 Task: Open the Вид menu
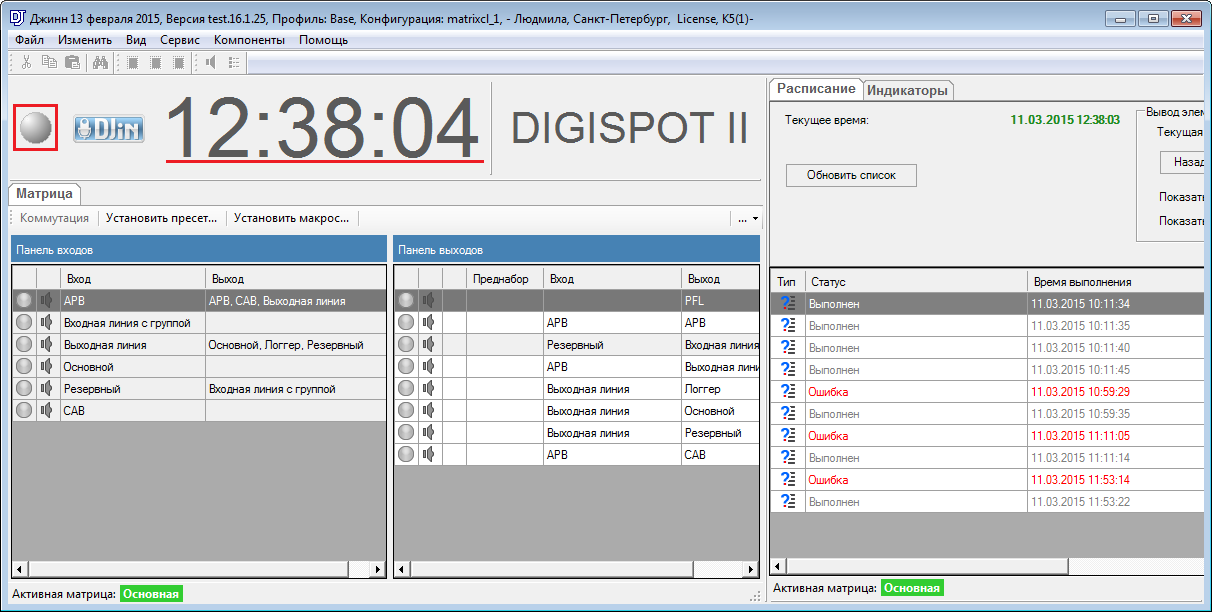(137, 40)
